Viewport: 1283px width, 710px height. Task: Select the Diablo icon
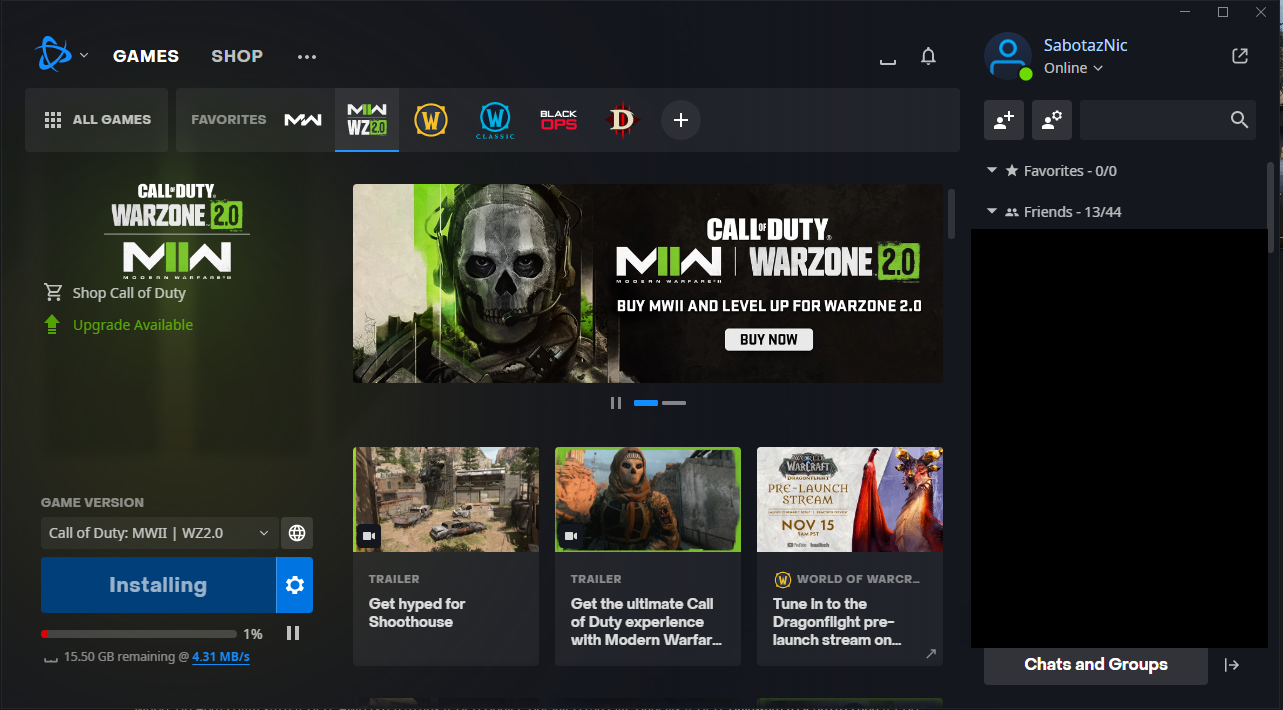coord(622,120)
